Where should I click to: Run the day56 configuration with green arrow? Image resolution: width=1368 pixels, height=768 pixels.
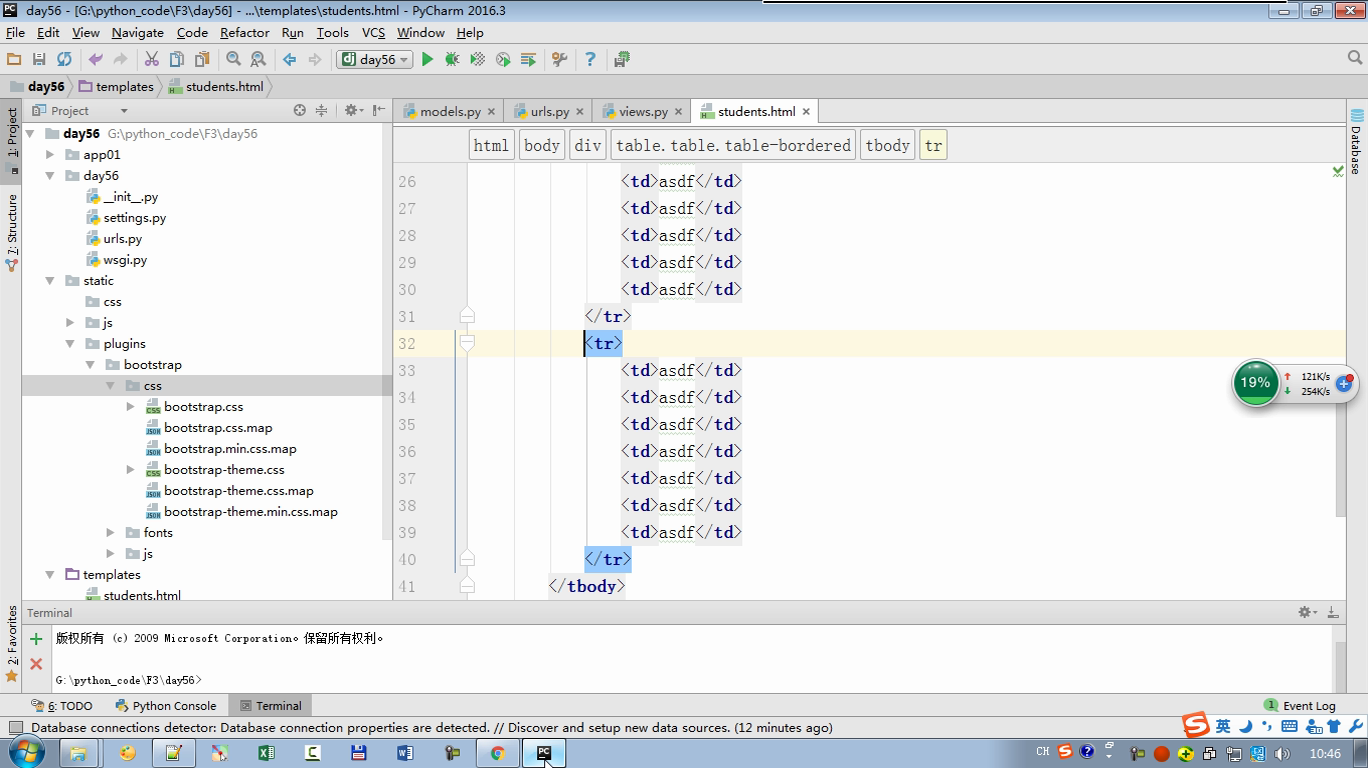click(428, 60)
